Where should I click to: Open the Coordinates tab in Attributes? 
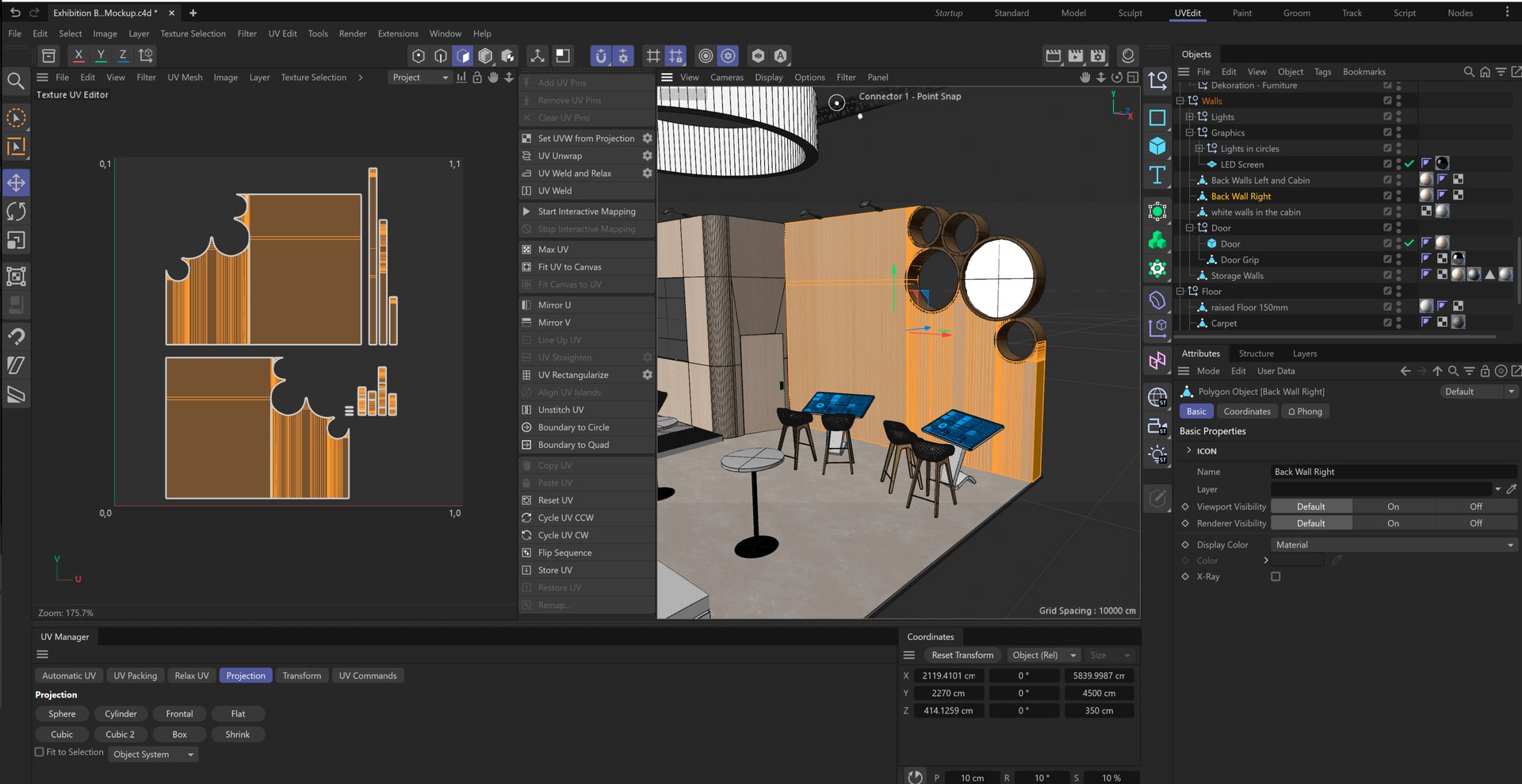click(1247, 411)
